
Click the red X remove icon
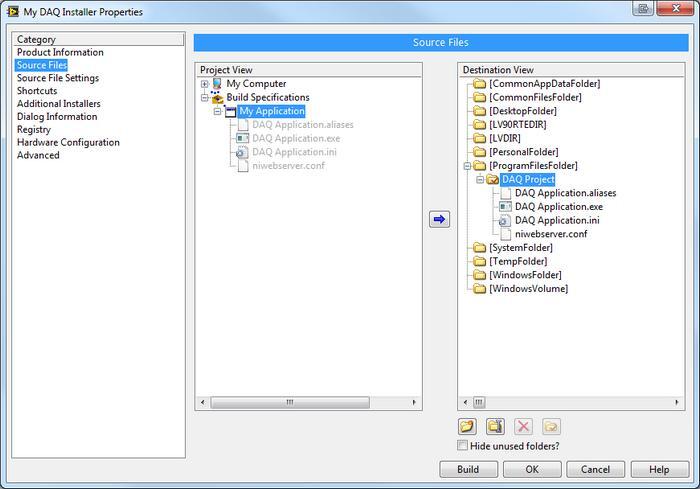[x=523, y=426]
